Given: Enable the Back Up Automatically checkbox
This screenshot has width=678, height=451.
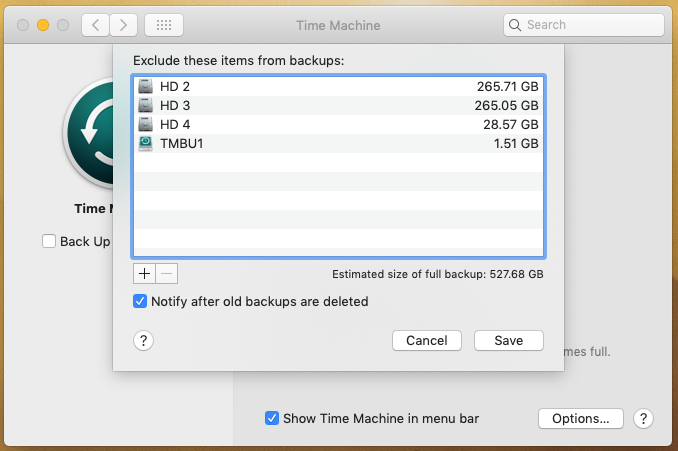Looking at the screenshot, I should pyautogui.click(x=49, y=241).
